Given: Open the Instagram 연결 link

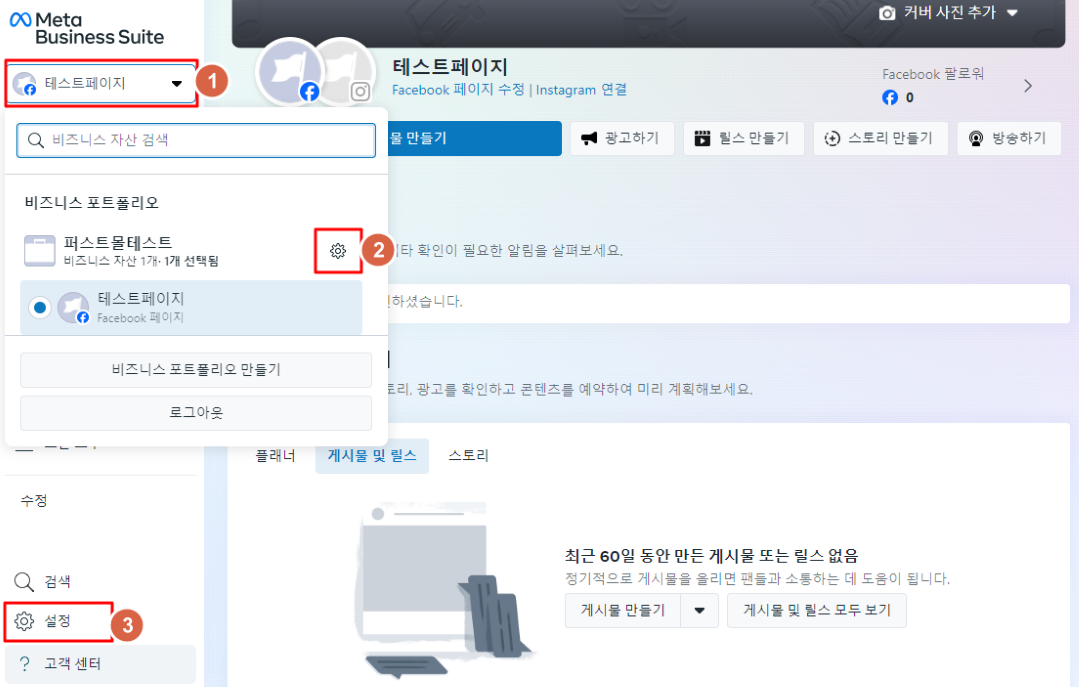Looking at the screenshot, I should tap(581, 90).
